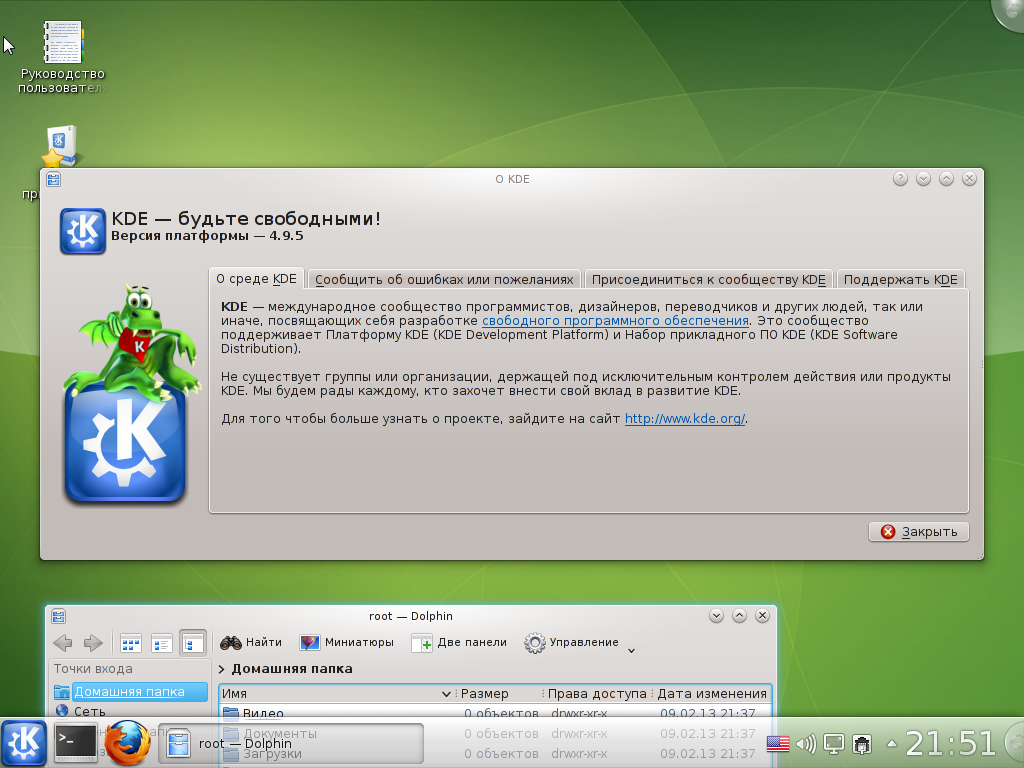Toggle Миниатюры previews in Dolphin
Viewport: 1024px width, 768px height.
(347, 643)
